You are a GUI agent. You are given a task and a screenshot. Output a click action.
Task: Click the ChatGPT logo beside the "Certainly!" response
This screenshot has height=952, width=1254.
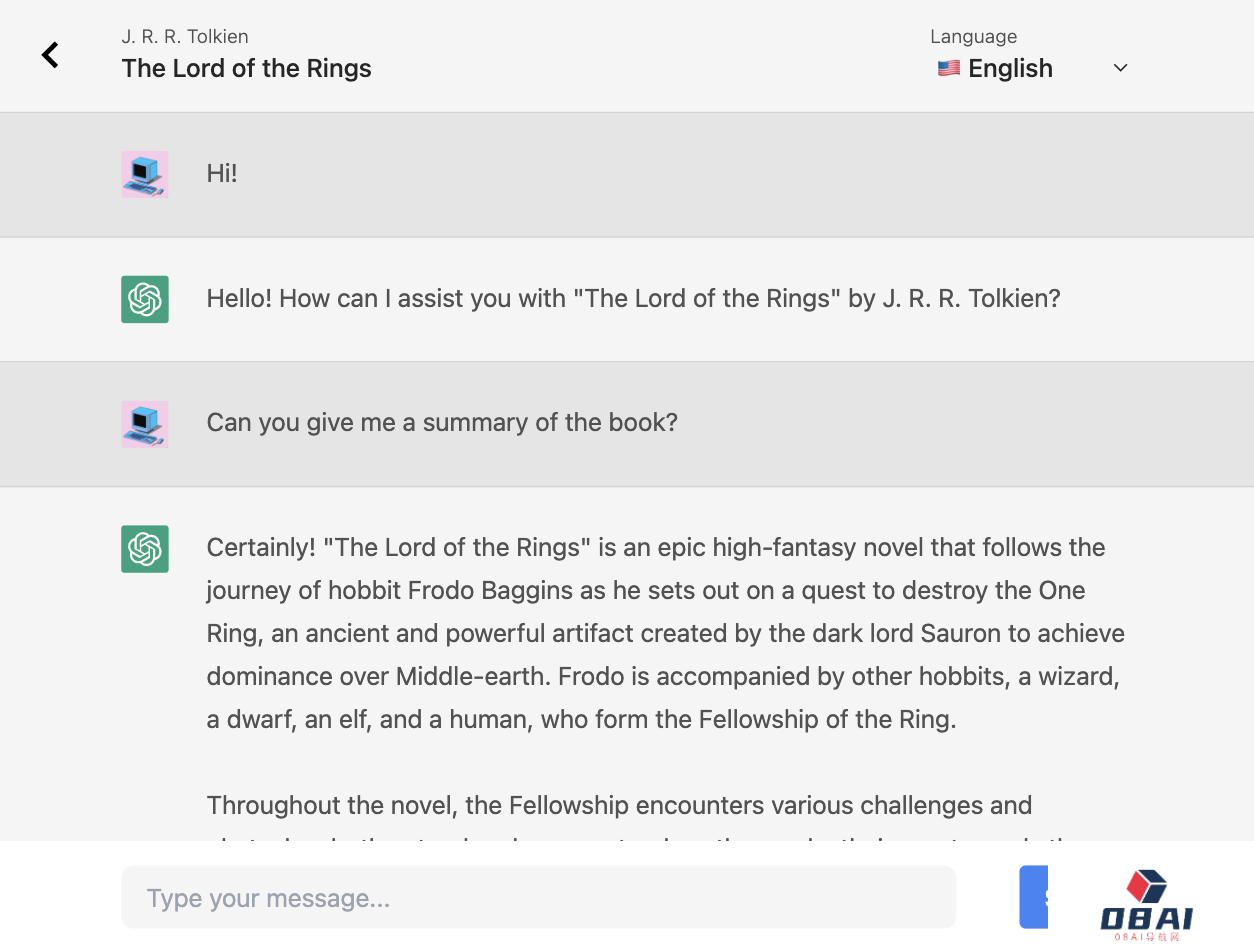coord(145,549)
